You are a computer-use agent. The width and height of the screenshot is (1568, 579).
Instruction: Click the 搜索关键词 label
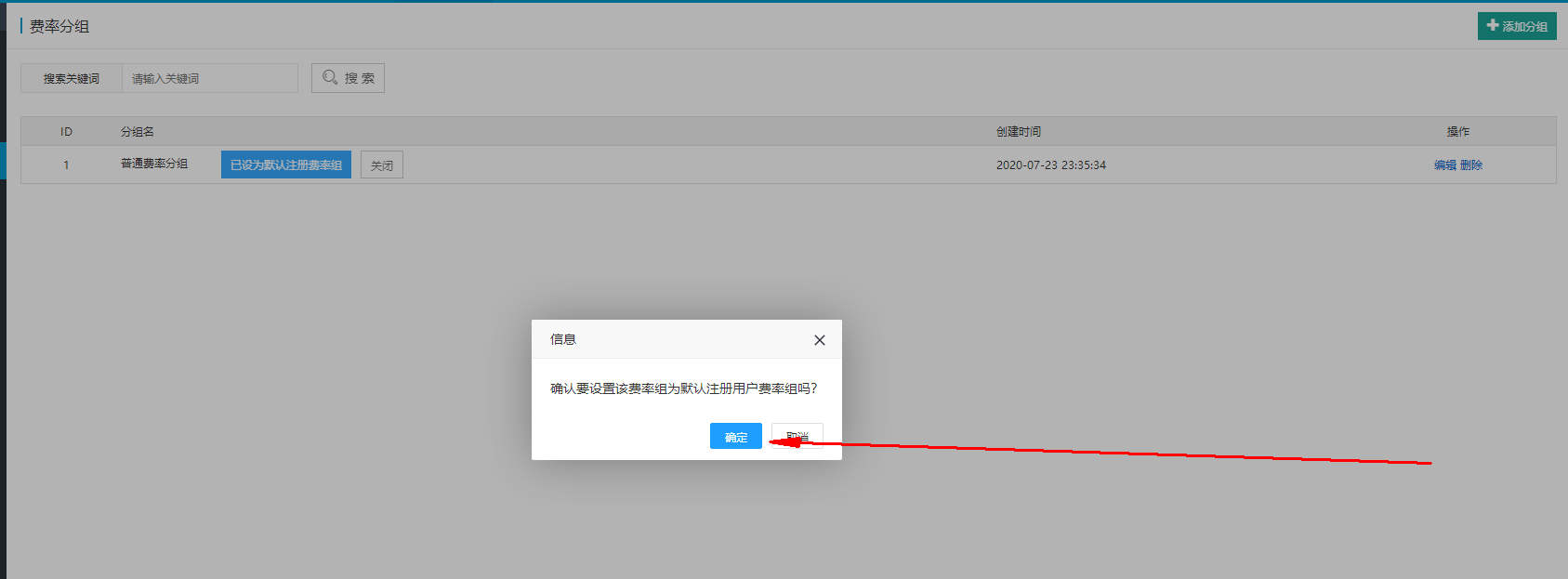(72, 78)
